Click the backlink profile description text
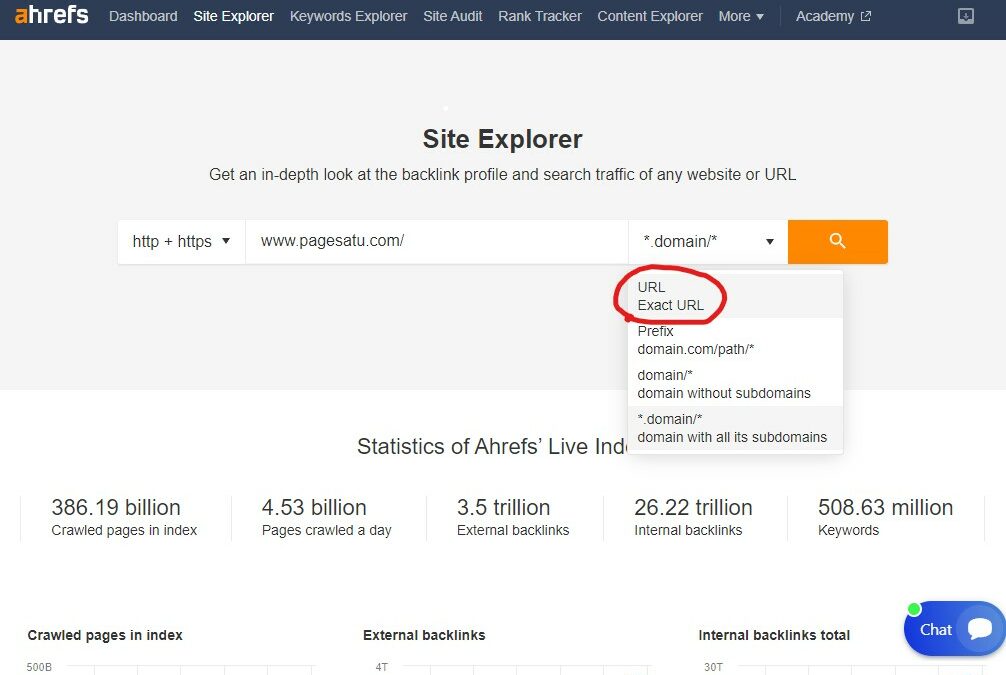 pyautogui.click(x=502, y=175)
